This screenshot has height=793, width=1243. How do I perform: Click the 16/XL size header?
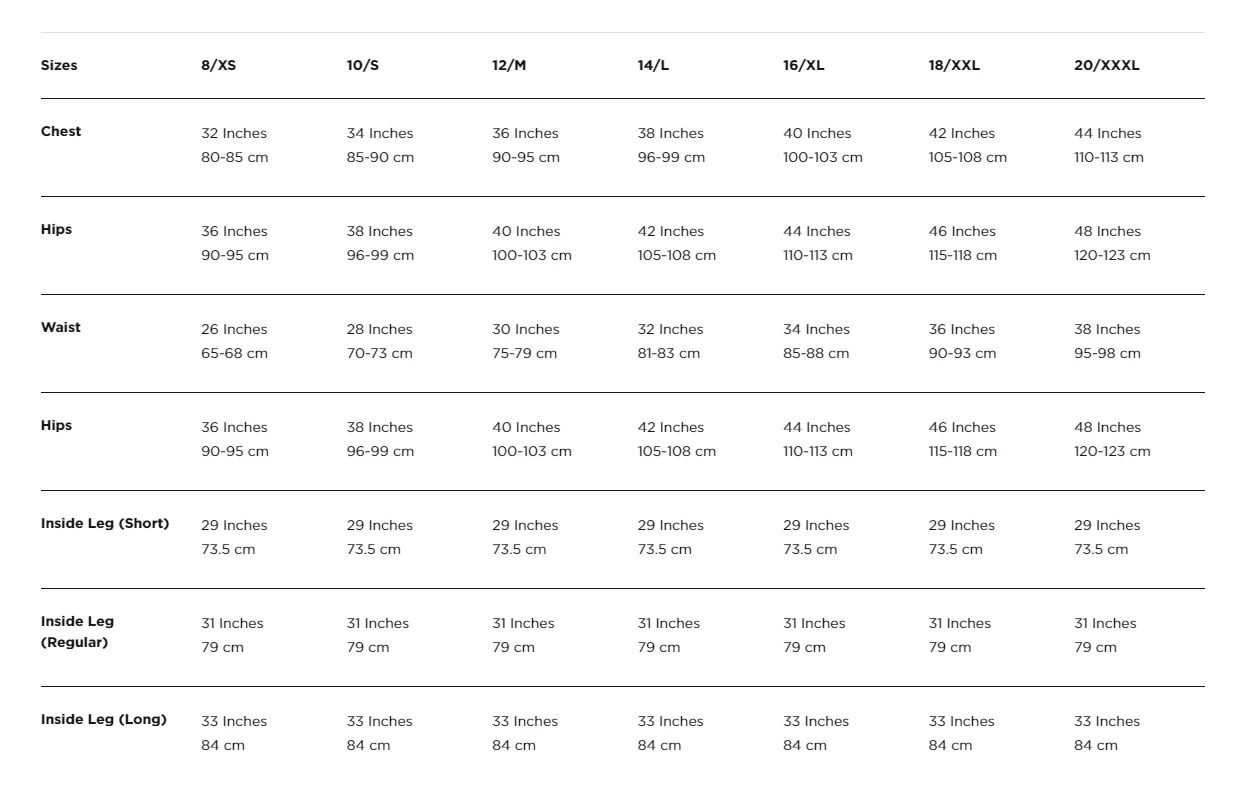804,66
